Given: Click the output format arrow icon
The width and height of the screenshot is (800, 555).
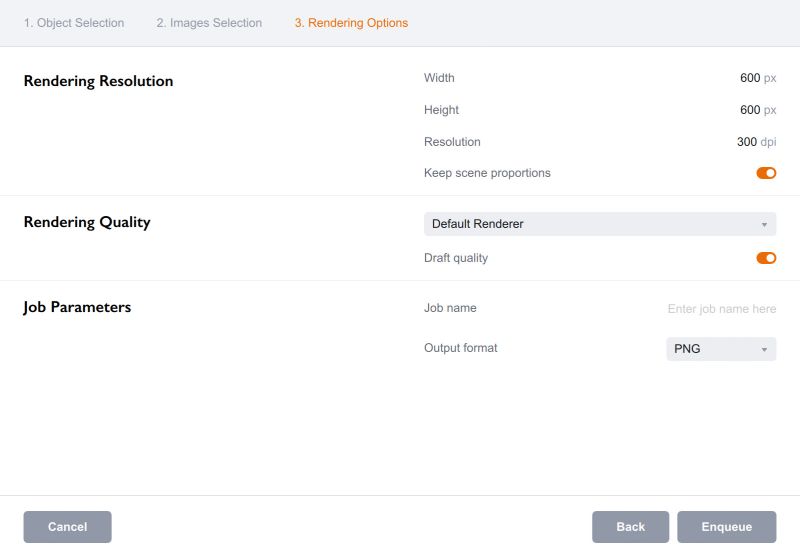Looking at the screenshot, I should 764,350.
